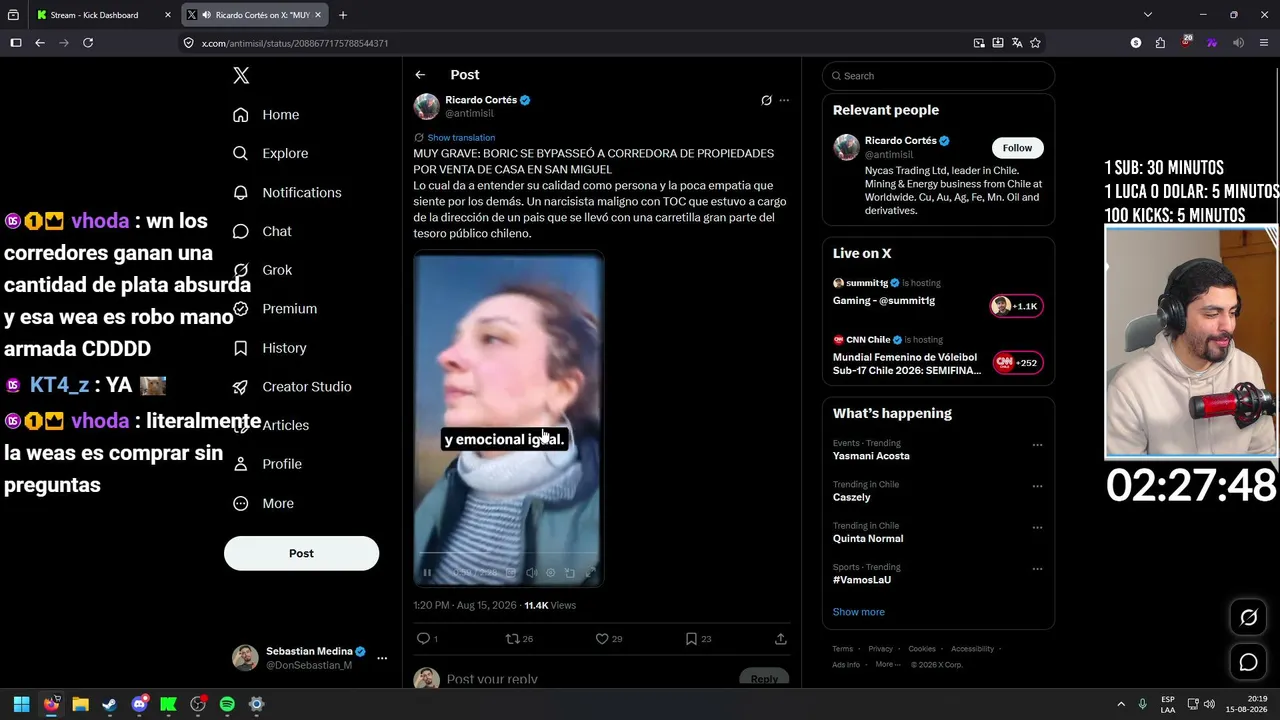Open more options for Yasmani Acosta trend
The width and height of the screenshot is (1280, 720).
tap(1037, 445)
